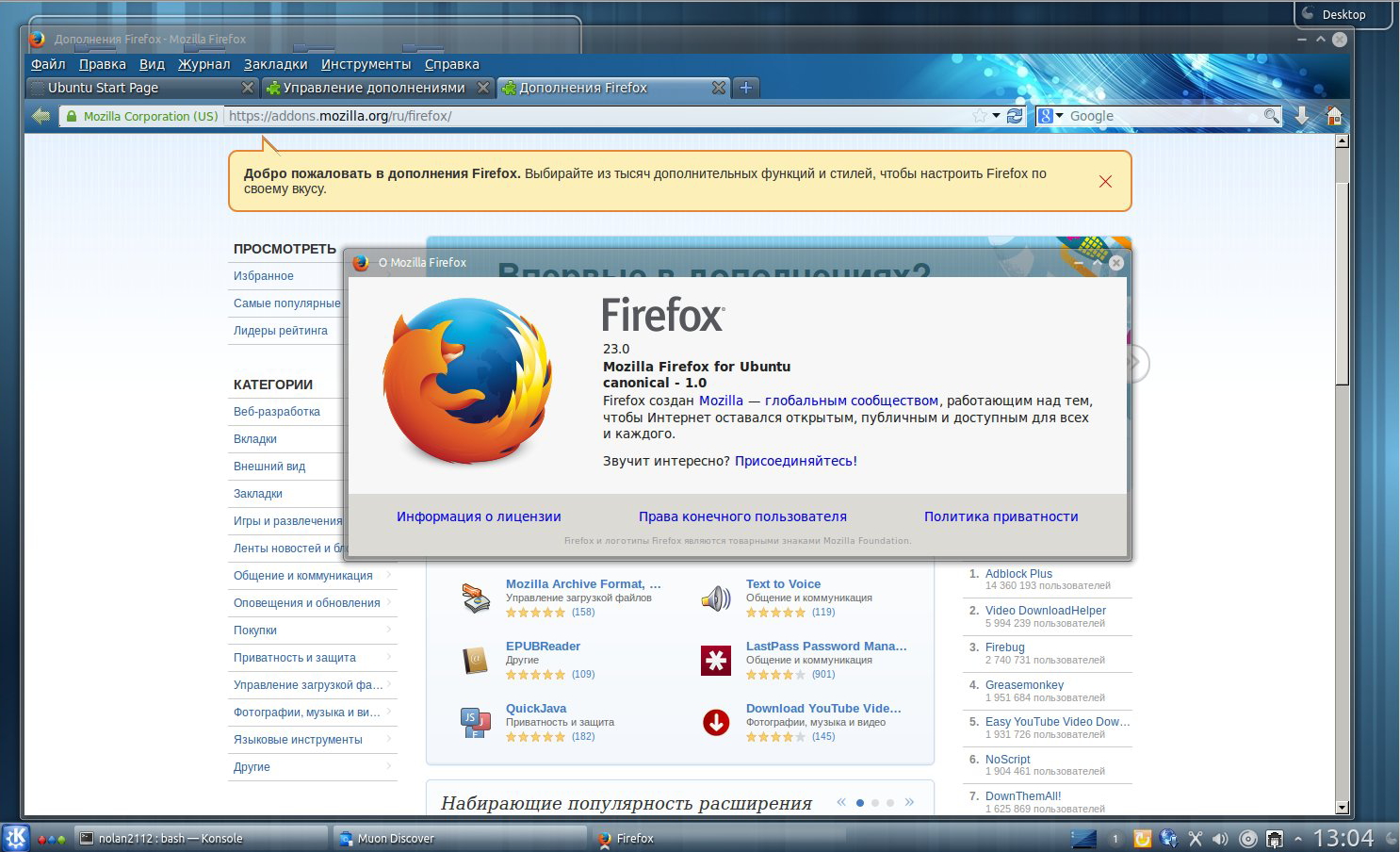This screenshot has width=1400, height=852.
Task: Go to next trending extensions page with »
Action: pyautogui.click(x=909, y=802)
